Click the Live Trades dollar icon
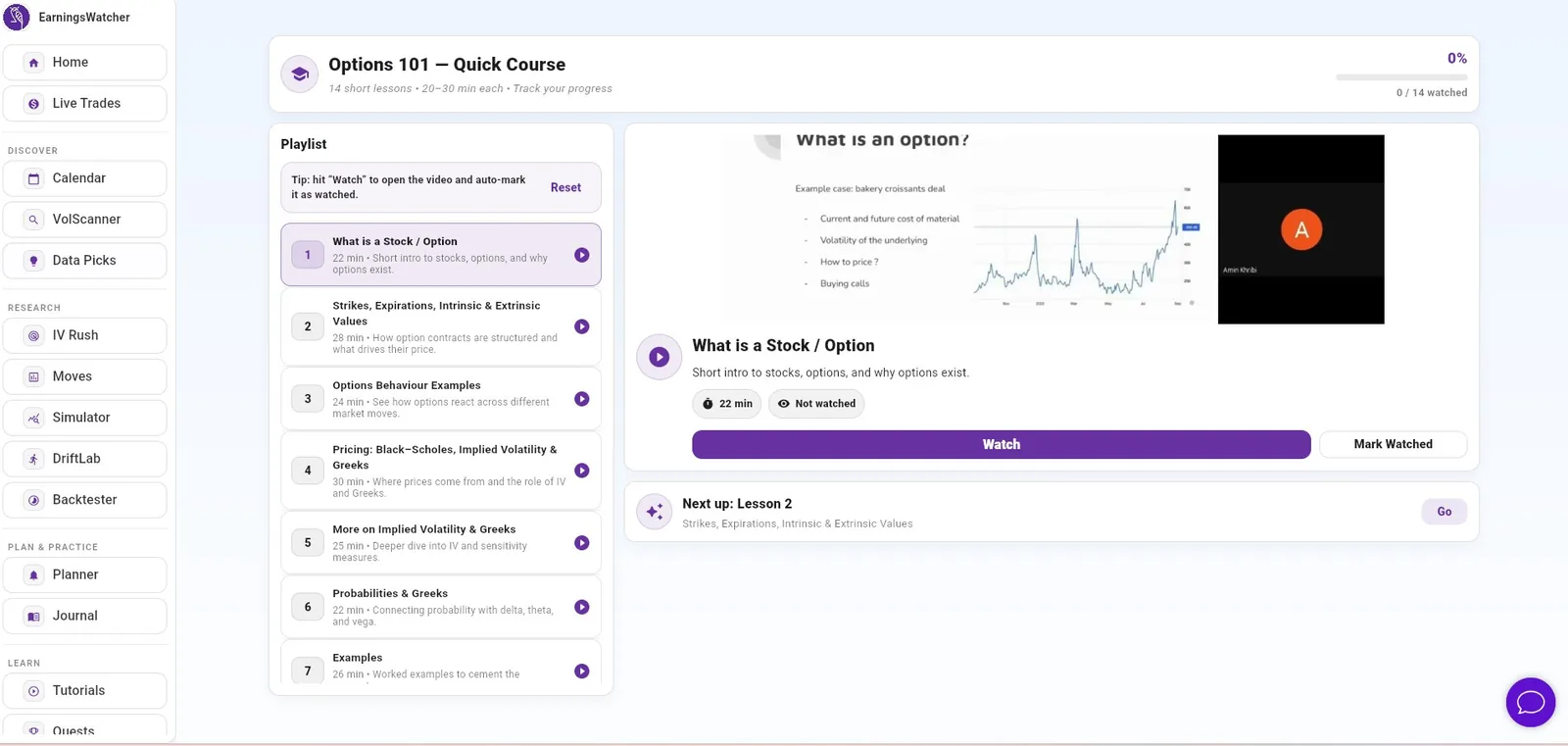1568x746 pixels. pyautogui.click(x=34, y=104)
